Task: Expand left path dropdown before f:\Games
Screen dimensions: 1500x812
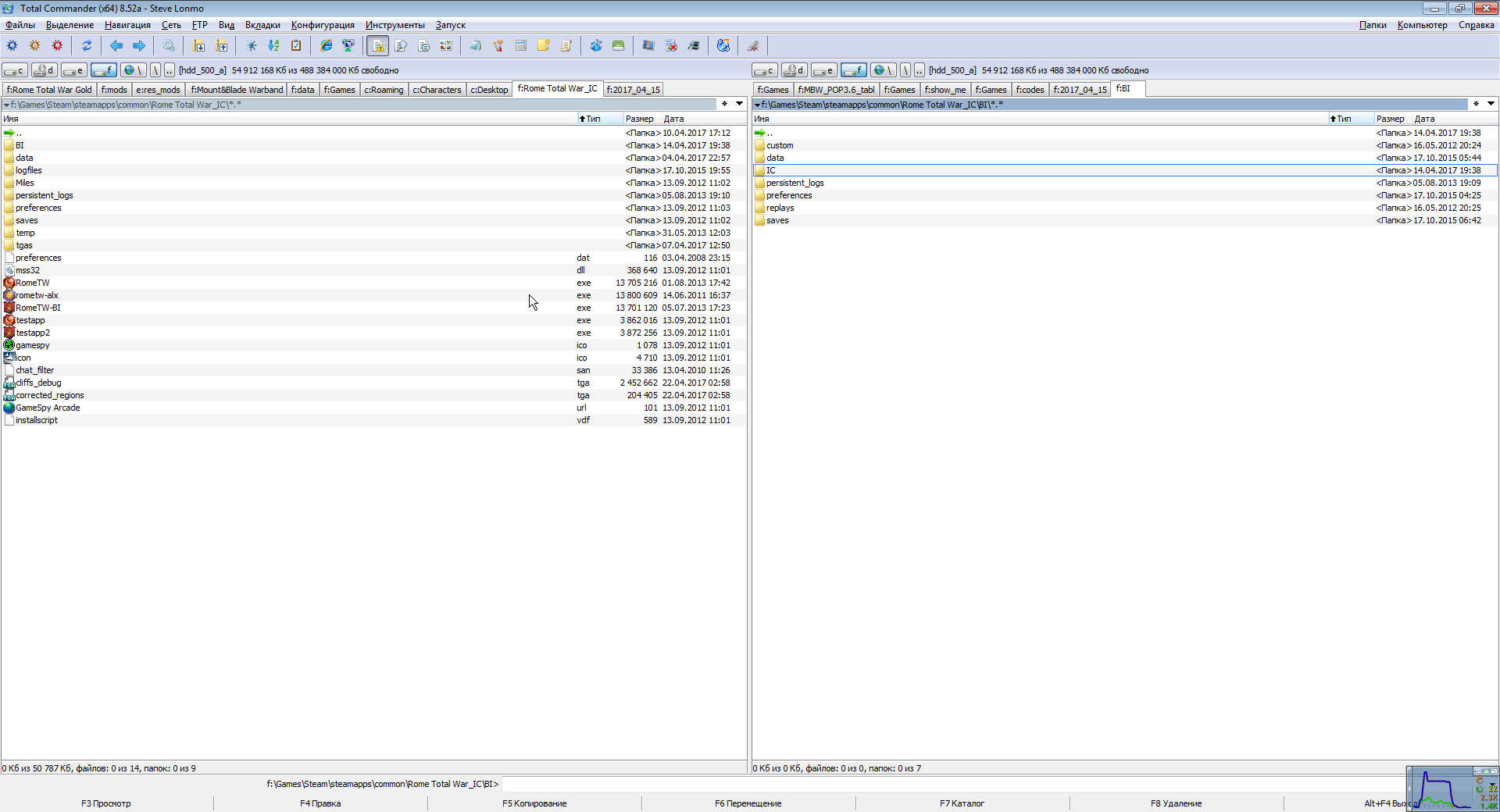Action: coord(6,105)
